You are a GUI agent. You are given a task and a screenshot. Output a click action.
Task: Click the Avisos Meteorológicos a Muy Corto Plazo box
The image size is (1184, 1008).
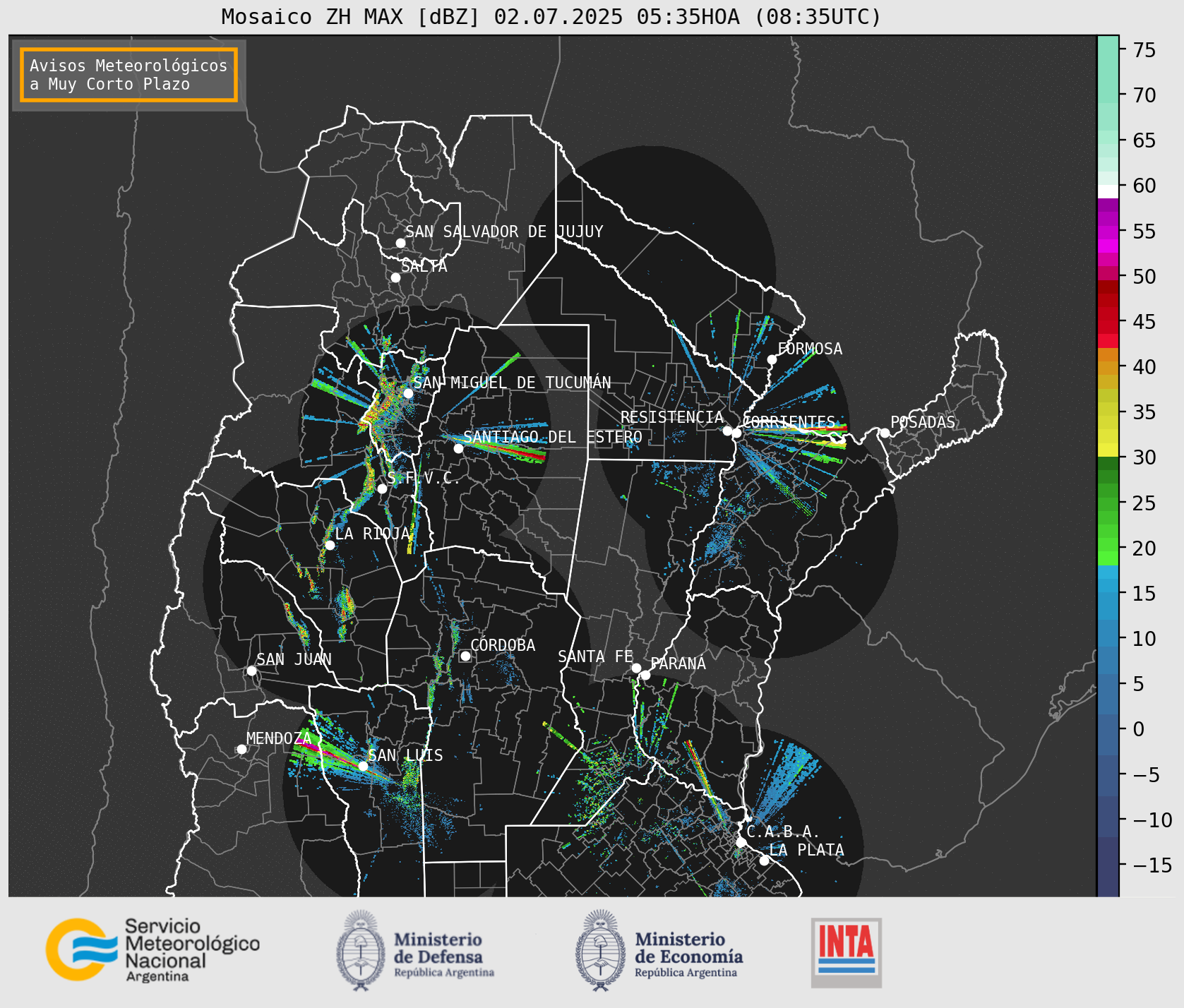128,75
